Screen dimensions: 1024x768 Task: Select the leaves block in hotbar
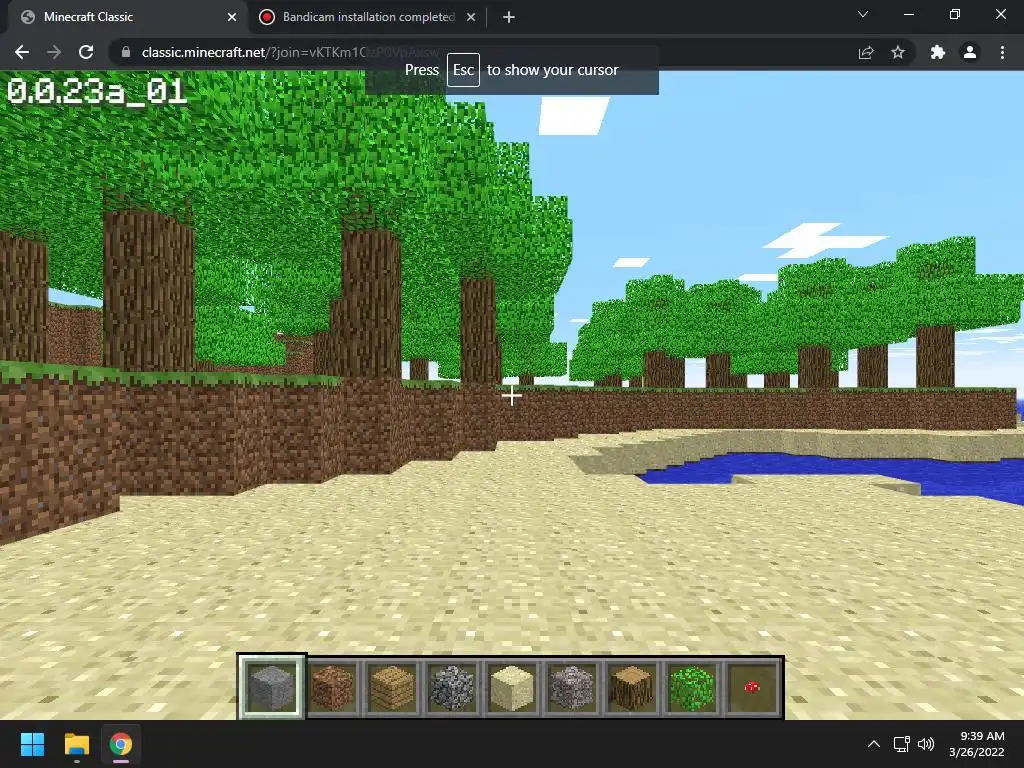pyautogui.click(x=692, y=687)
